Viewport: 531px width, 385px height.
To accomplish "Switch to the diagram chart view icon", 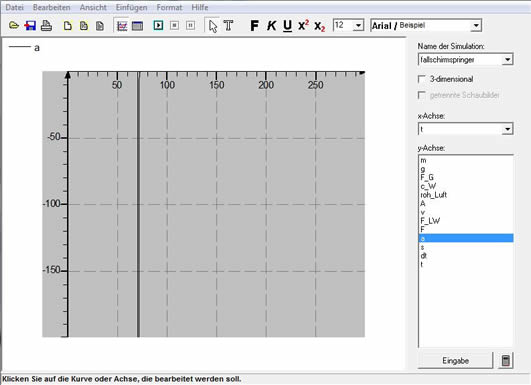I will coord(122,26).
